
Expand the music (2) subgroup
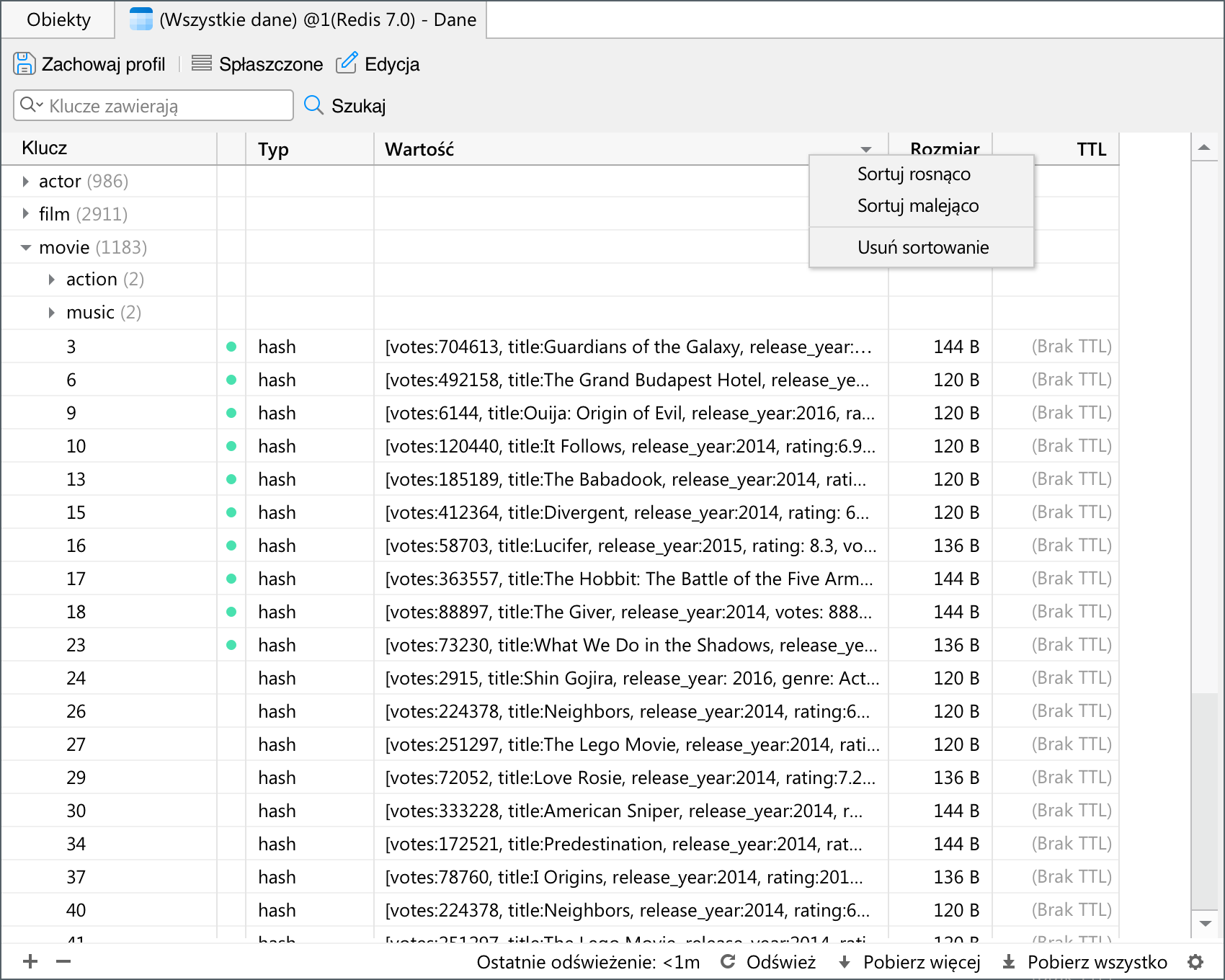pos(52,312)
